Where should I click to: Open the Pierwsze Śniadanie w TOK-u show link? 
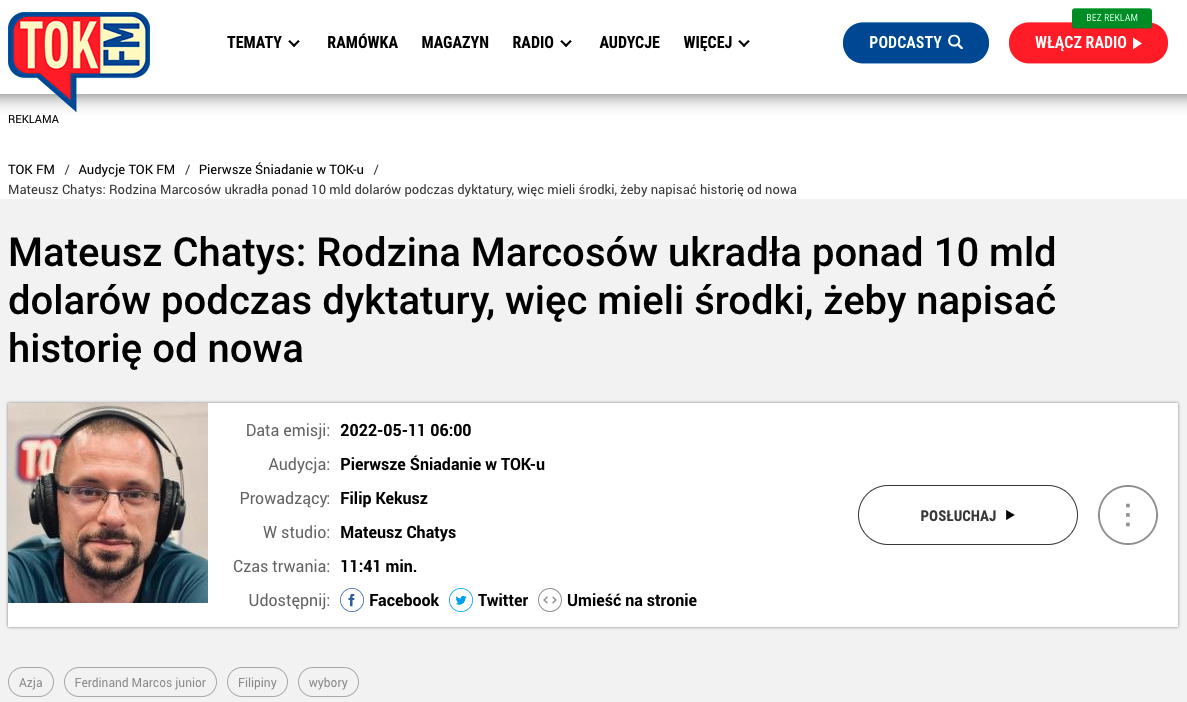(x=442, y=464)
